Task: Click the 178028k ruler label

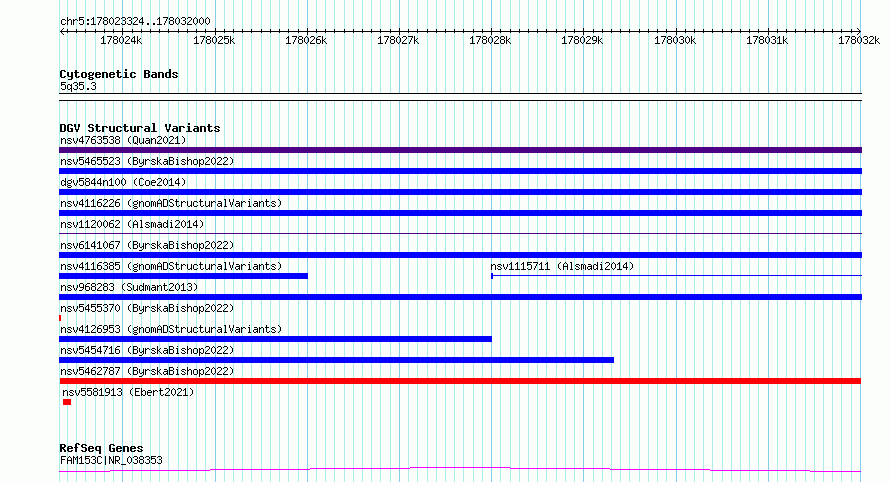Action: pos(490,40)
